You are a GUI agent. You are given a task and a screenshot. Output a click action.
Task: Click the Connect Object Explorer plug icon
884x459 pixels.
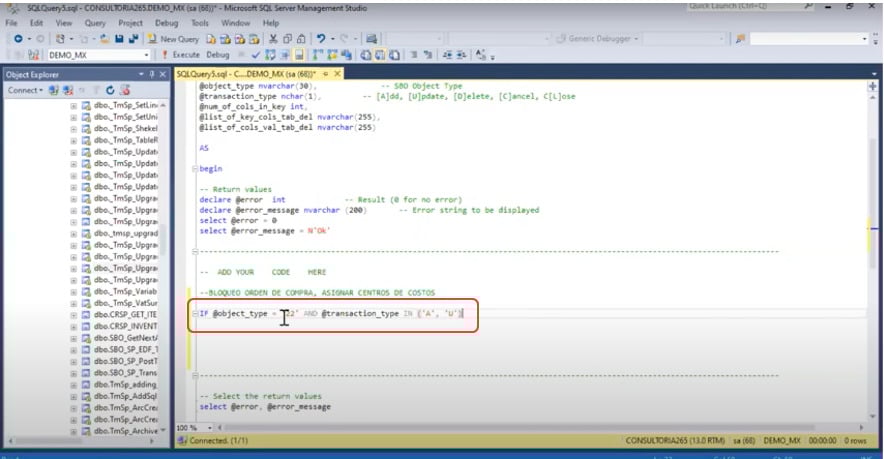[54, 90]
